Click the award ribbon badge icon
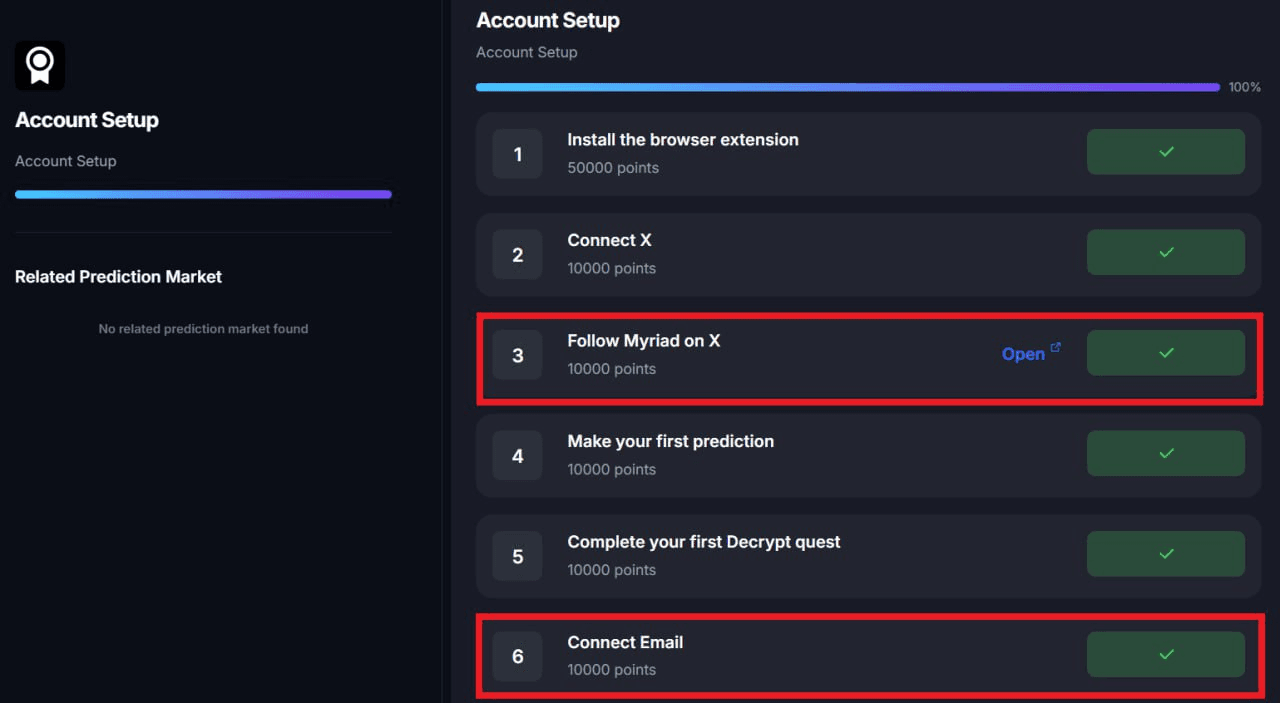 pos(40,66)
